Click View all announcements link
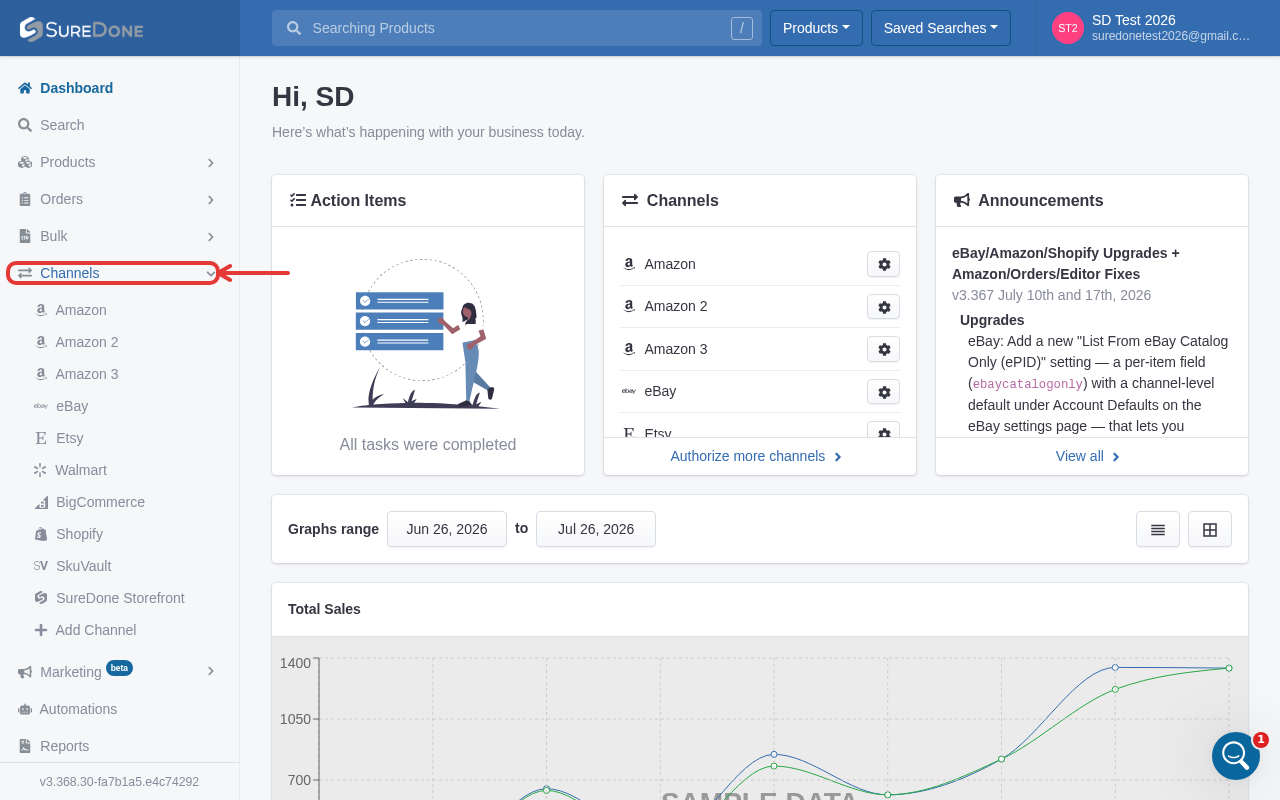This screenshot has height=800, width=1280. (1088, 456)
